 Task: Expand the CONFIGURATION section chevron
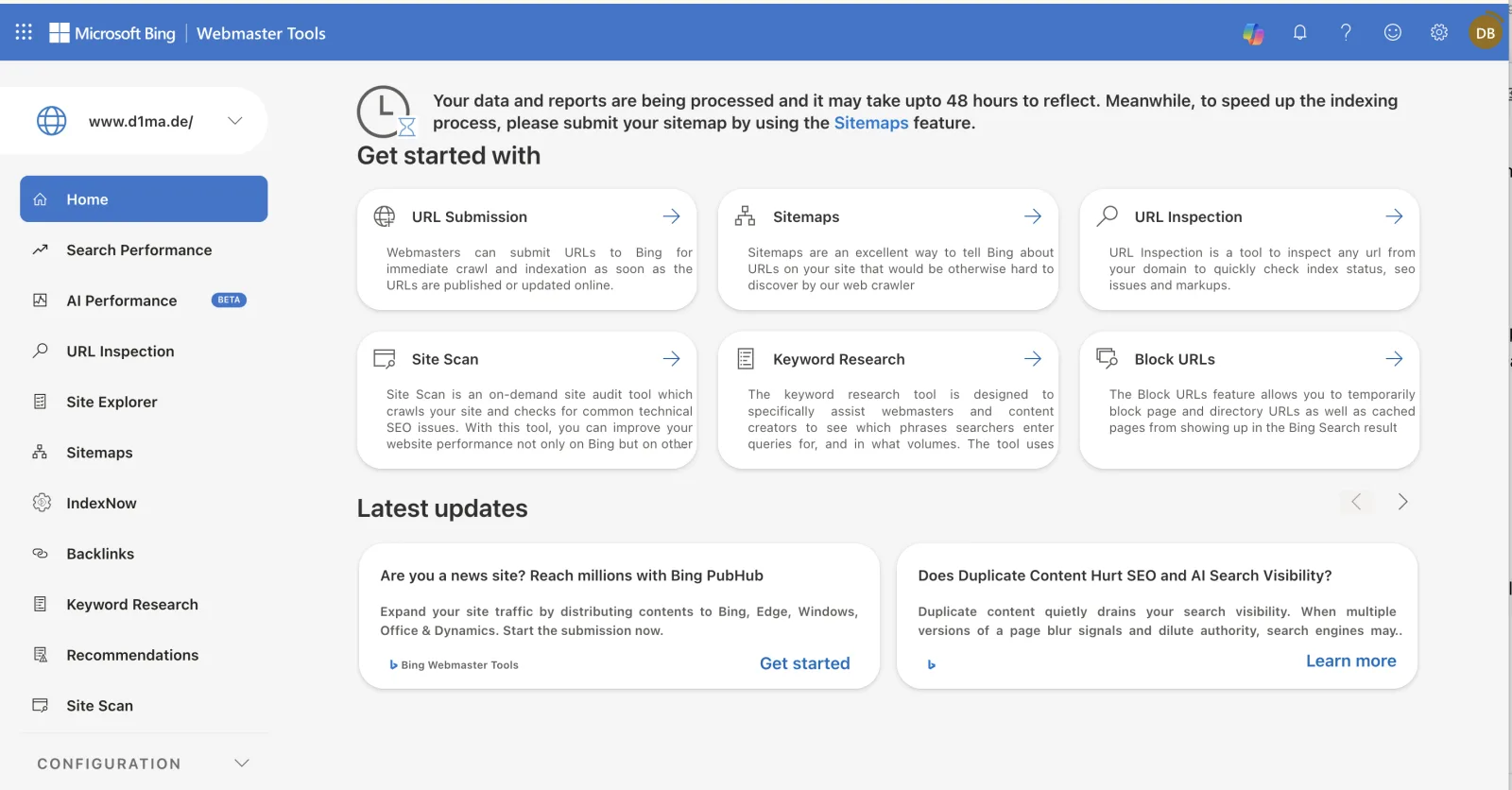242,764
